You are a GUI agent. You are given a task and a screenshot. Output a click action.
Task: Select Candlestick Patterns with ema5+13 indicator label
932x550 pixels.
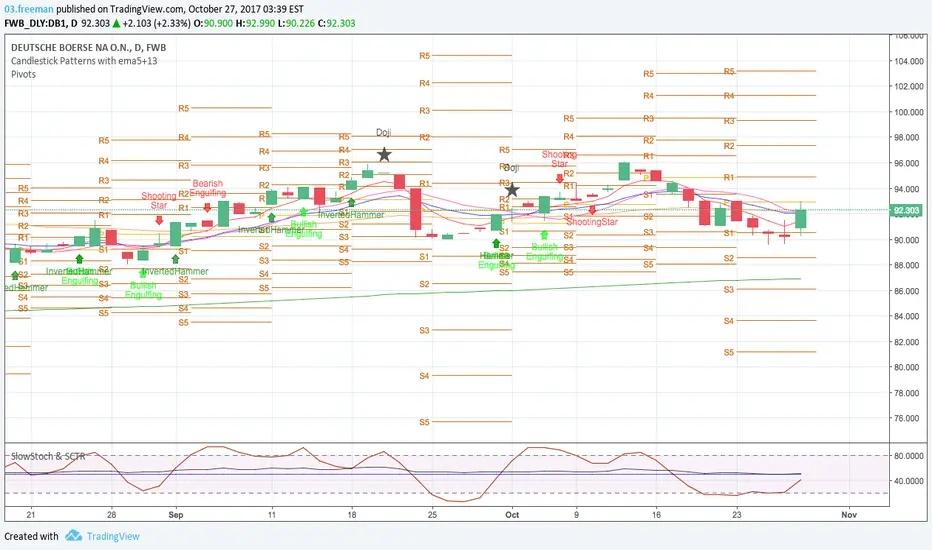point(84,61)
